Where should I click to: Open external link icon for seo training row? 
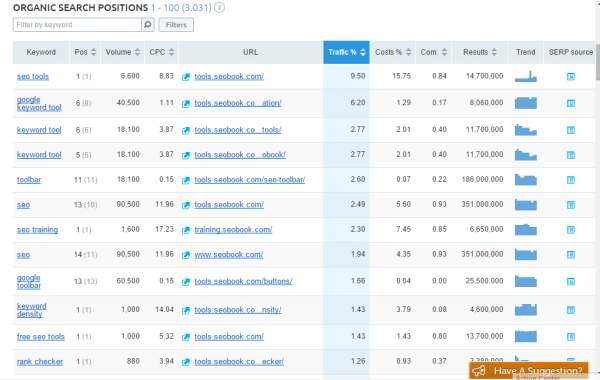(x=186, y=230)
